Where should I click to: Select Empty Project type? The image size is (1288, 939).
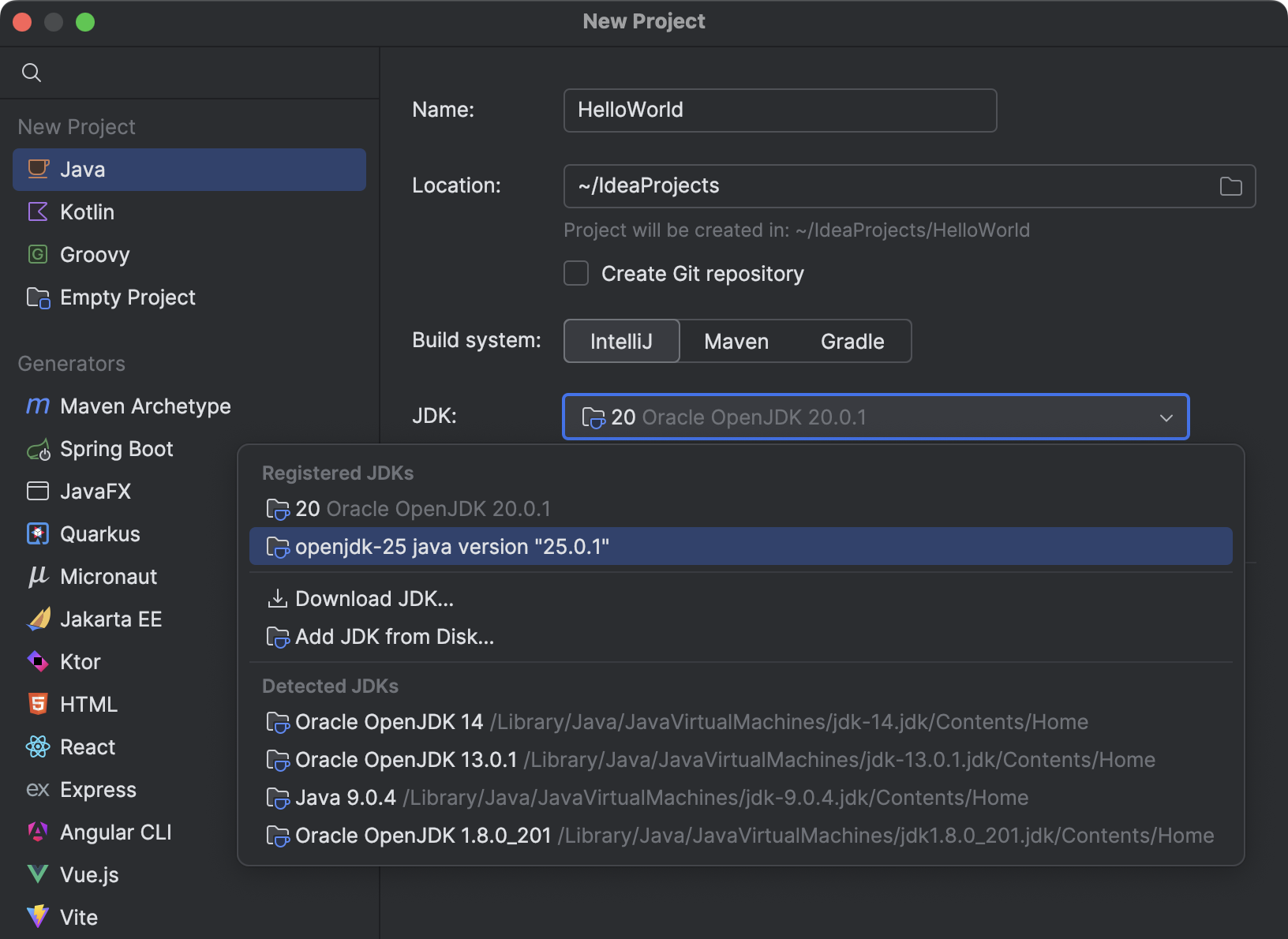click(x=189, y=297)
